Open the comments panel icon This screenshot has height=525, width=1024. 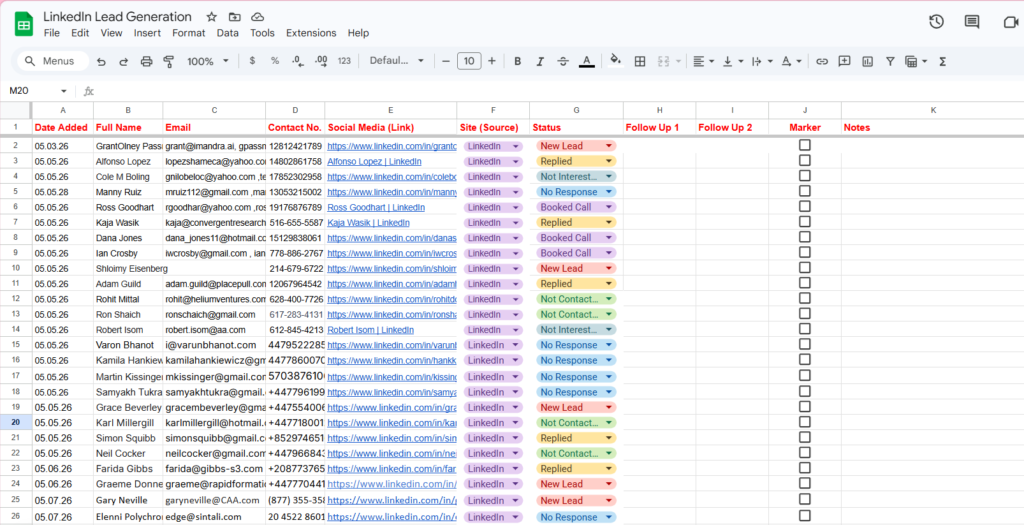[972, 22]
